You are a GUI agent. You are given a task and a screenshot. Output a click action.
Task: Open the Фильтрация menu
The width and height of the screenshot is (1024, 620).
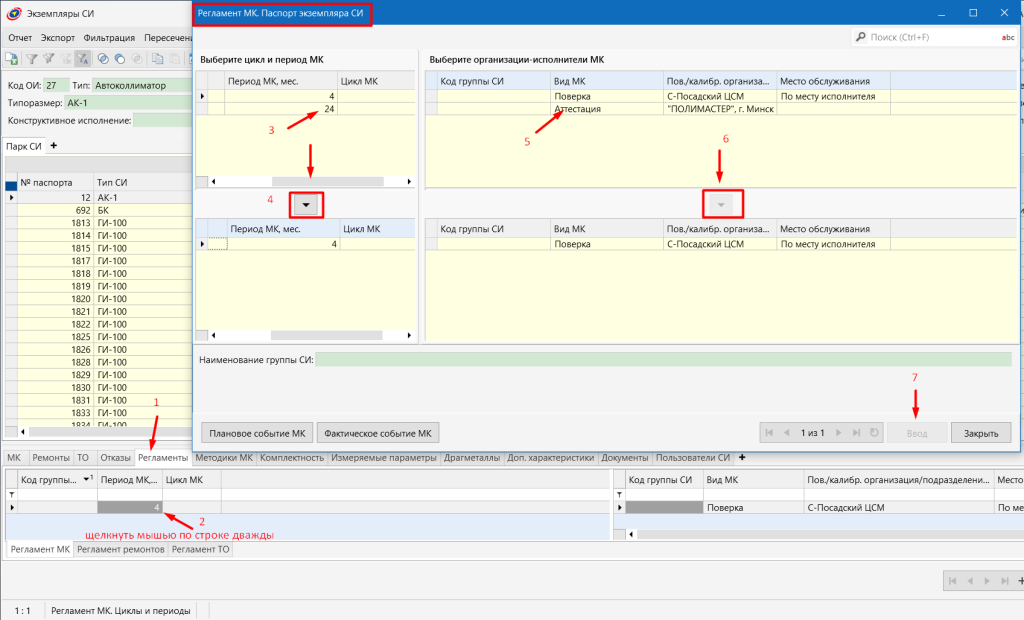pyautogui.click(x=109, y=38)
